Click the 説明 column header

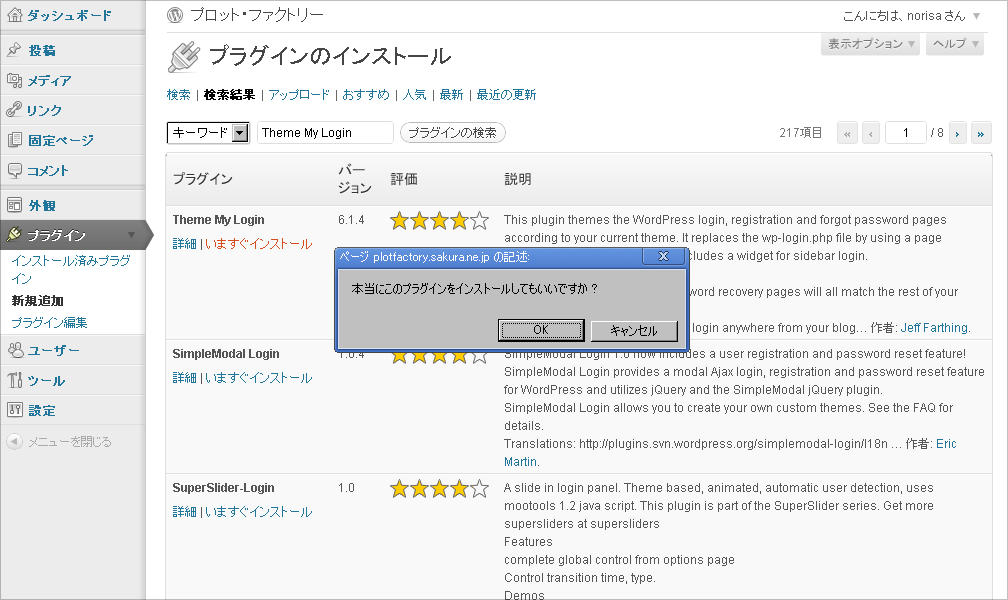click(x=518, y=179)
